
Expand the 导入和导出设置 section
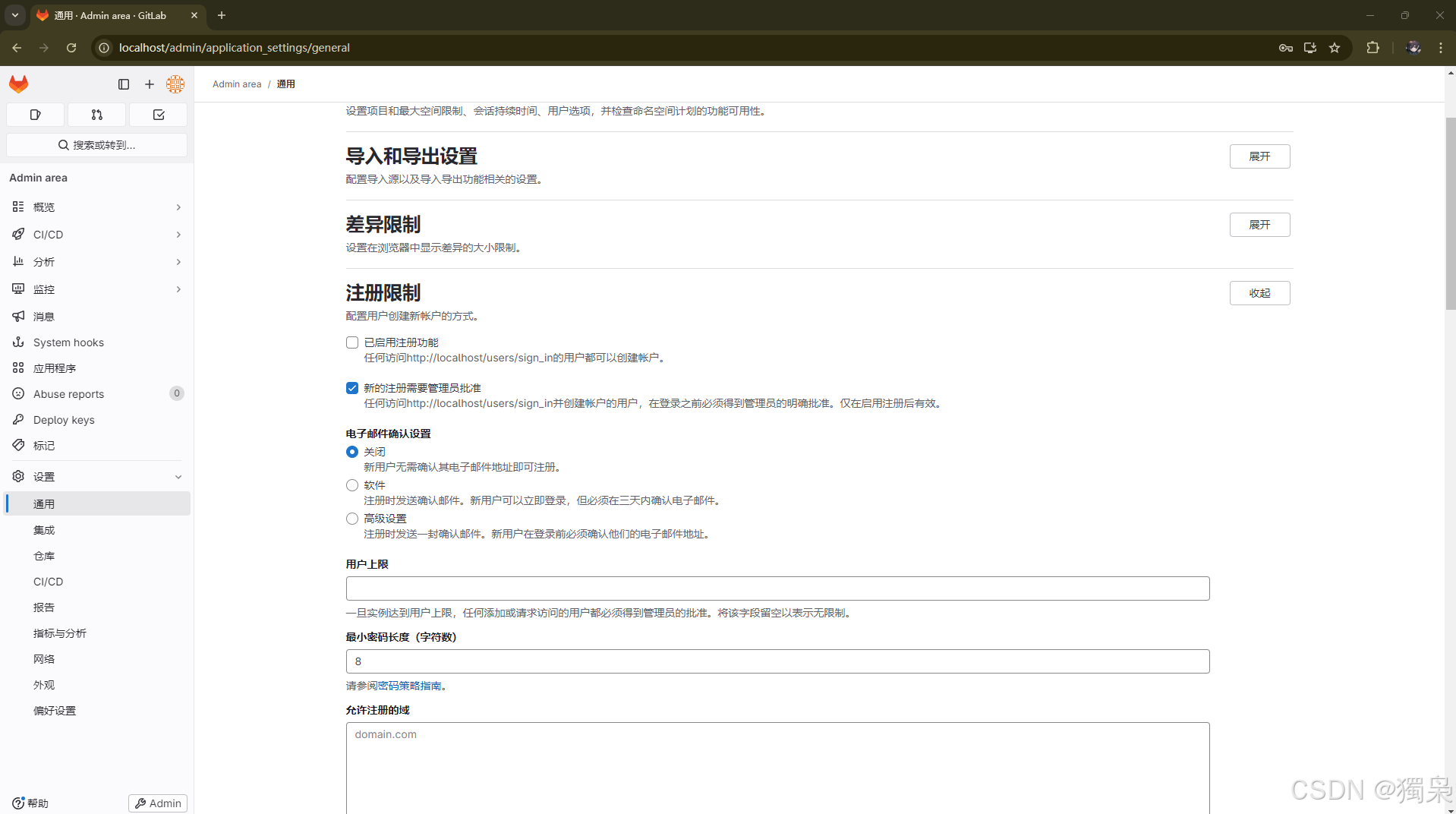pos(1259,156)
